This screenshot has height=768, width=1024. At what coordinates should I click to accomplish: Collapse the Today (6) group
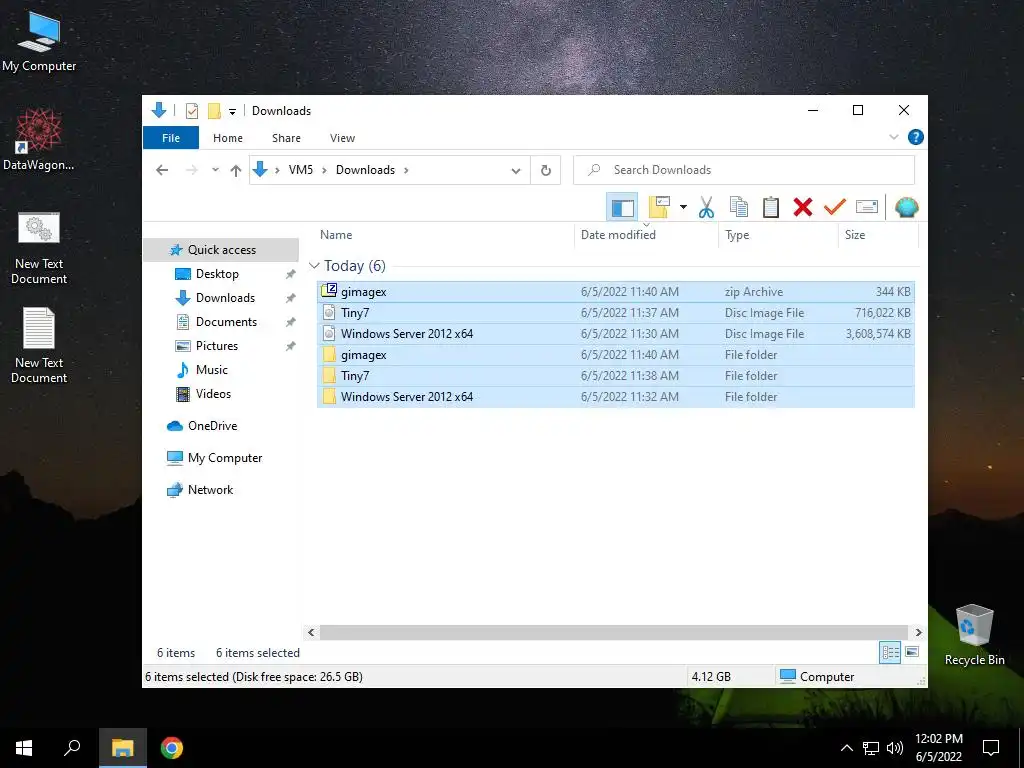[314, 266]
